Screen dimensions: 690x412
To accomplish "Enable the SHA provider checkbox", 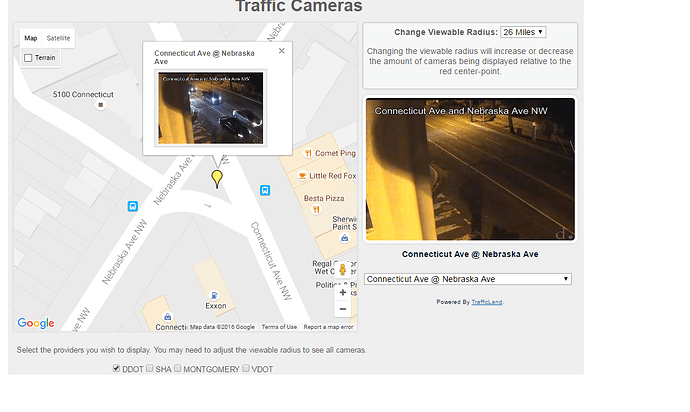I will (x=149, y=369).
